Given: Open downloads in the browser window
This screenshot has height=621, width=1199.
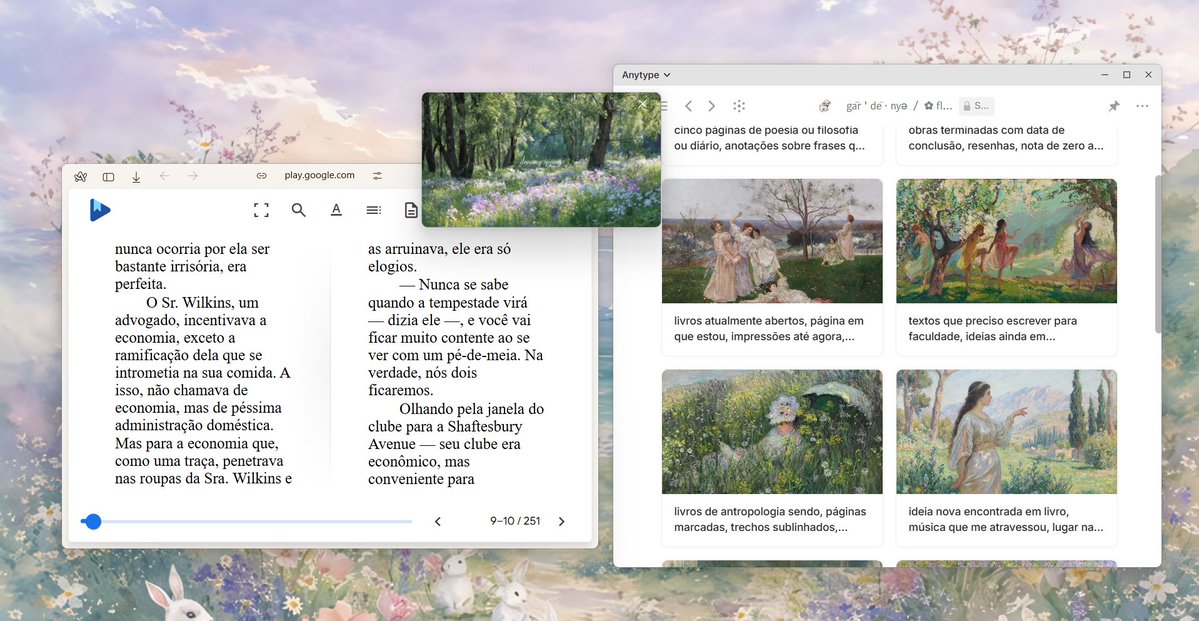Looking at the screenshot, I should 136,177.
